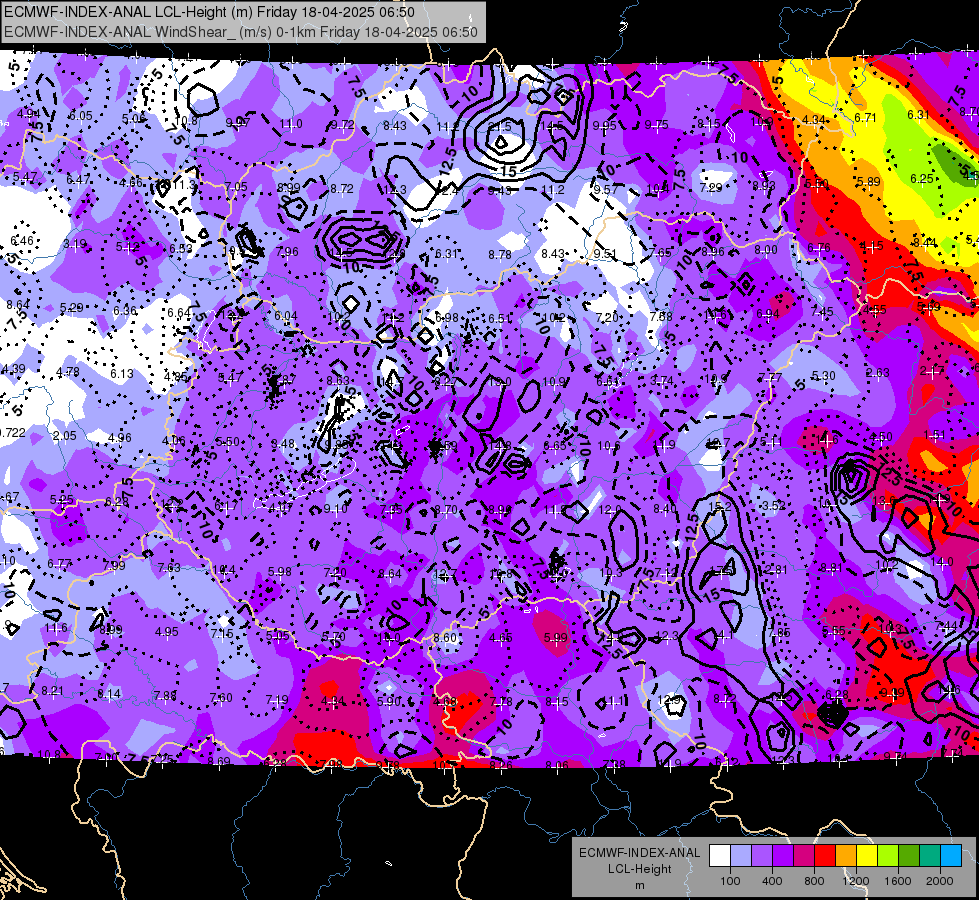Click the map value 5.29

(72, 308)
